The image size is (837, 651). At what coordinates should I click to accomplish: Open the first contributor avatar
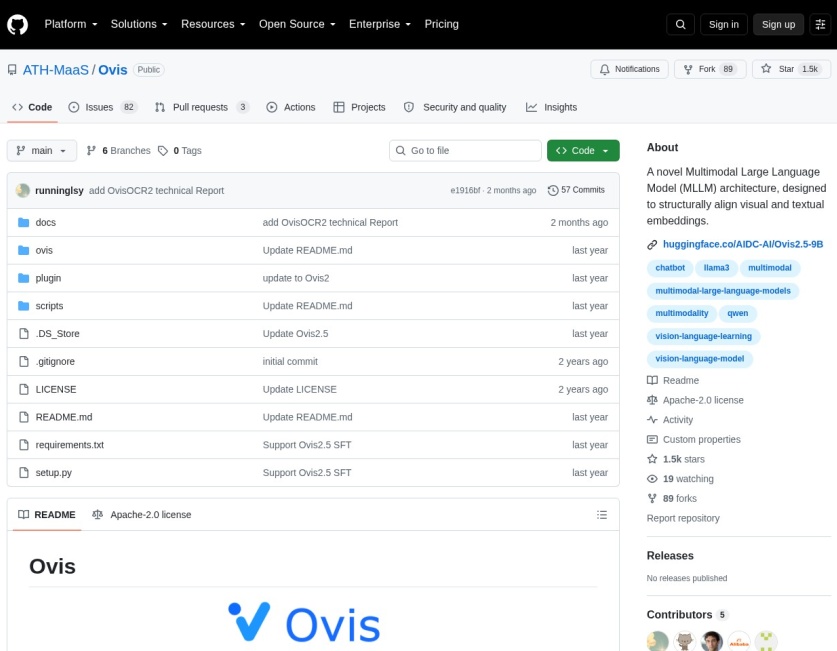658,641
